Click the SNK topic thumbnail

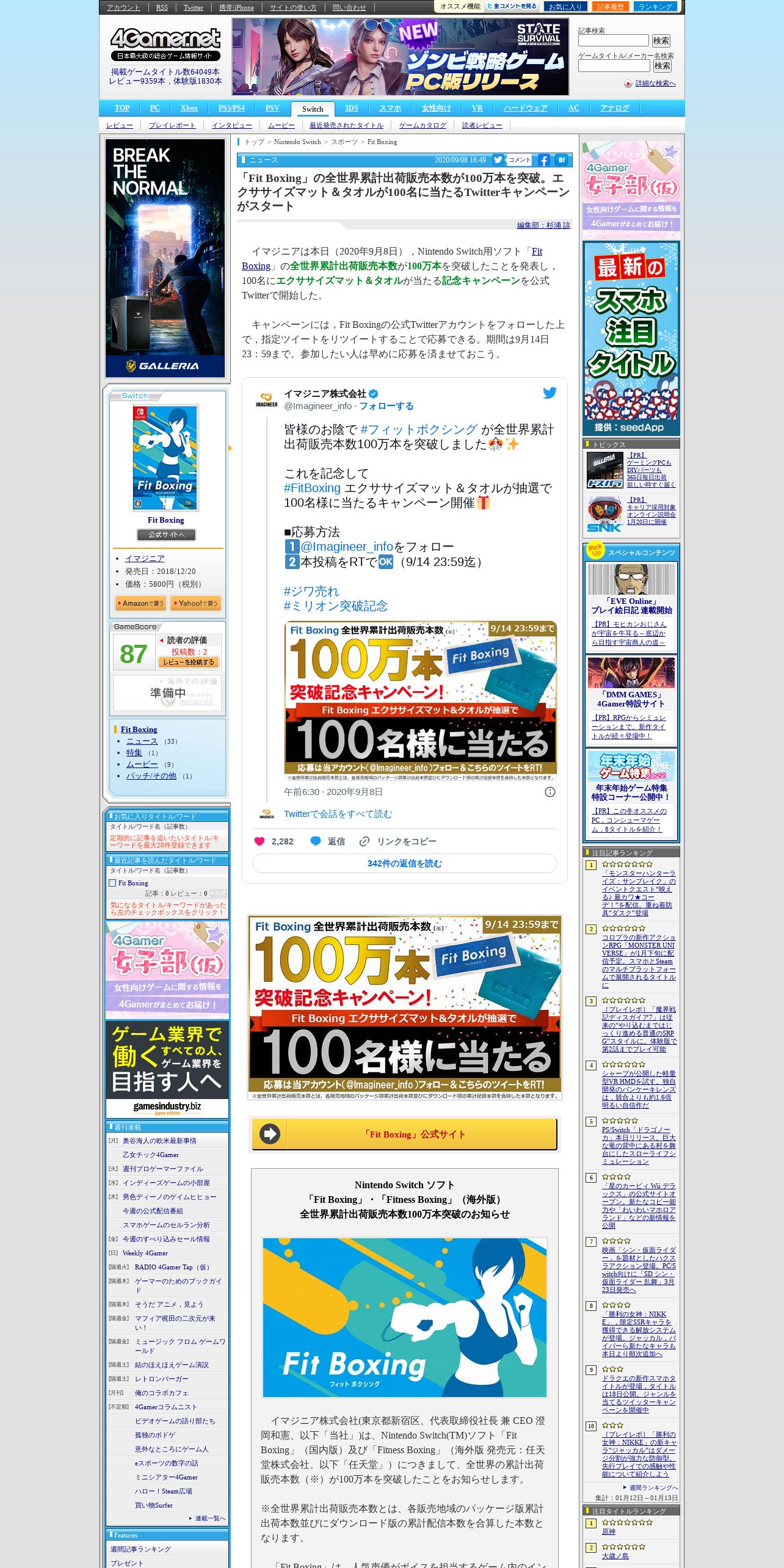click(x=604, y=514)
